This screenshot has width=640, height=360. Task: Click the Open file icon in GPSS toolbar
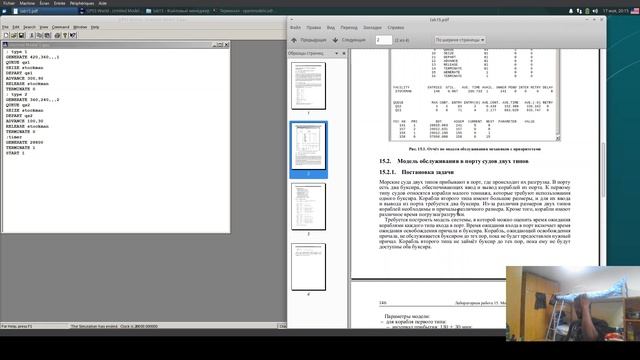(13, 36)
